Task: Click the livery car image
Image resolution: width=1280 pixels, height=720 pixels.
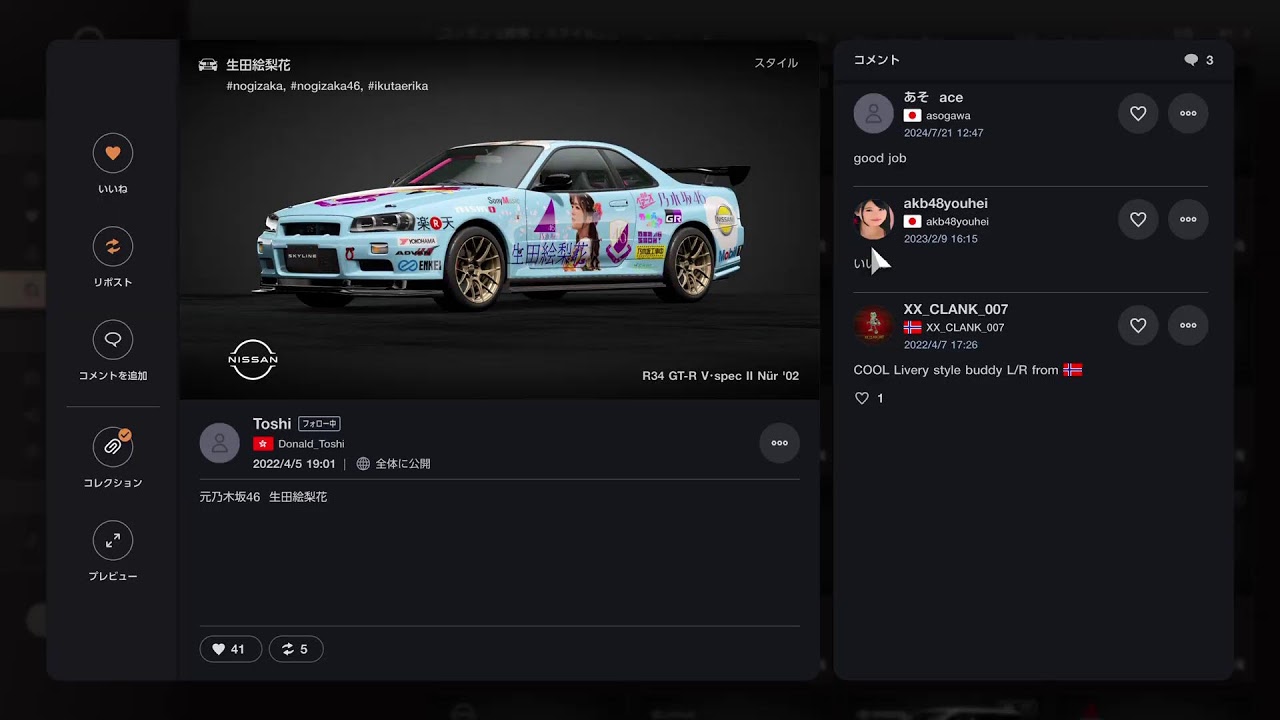Action: [500, 225]
